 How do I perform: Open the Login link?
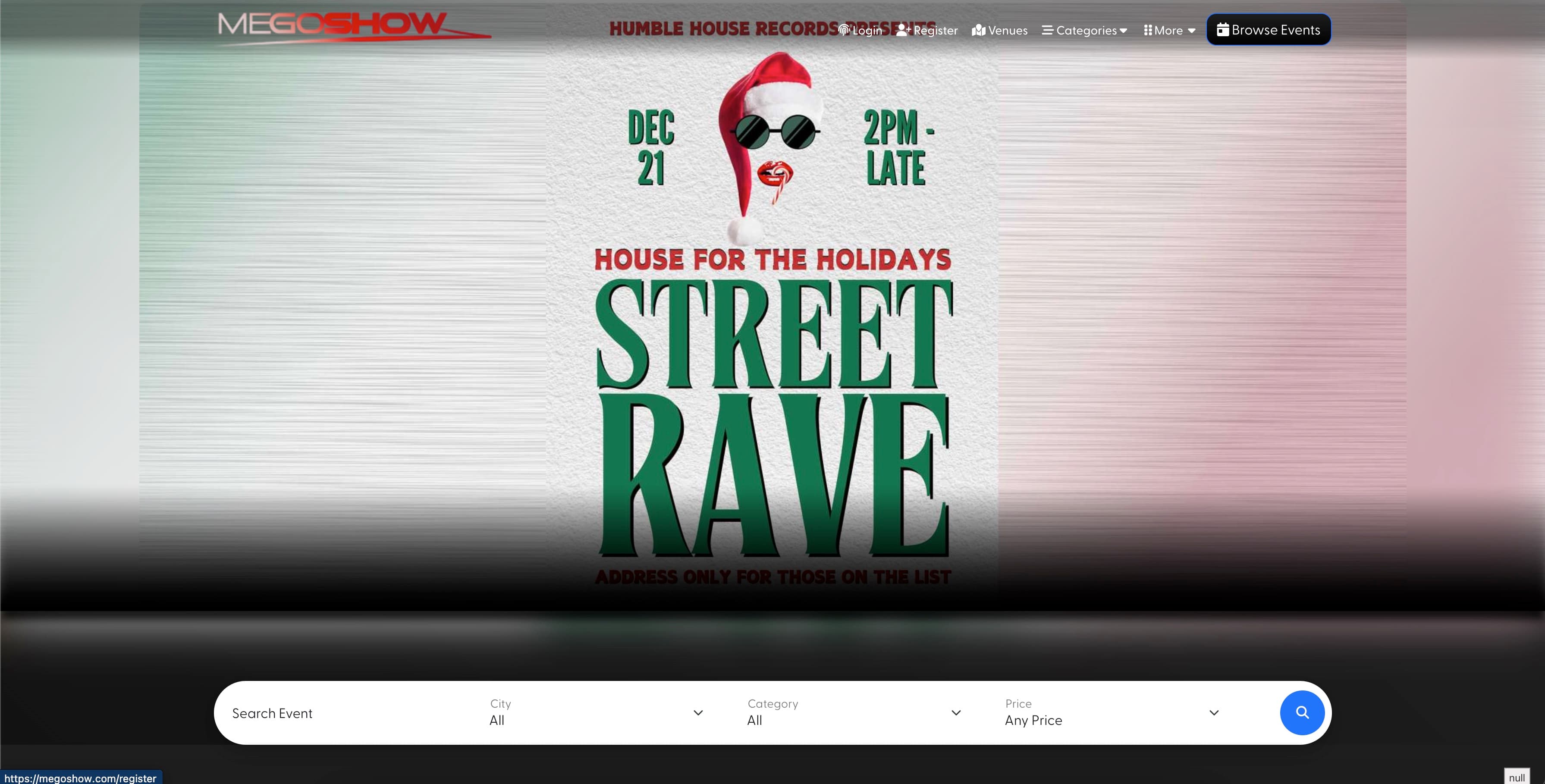tap(867, 31)
